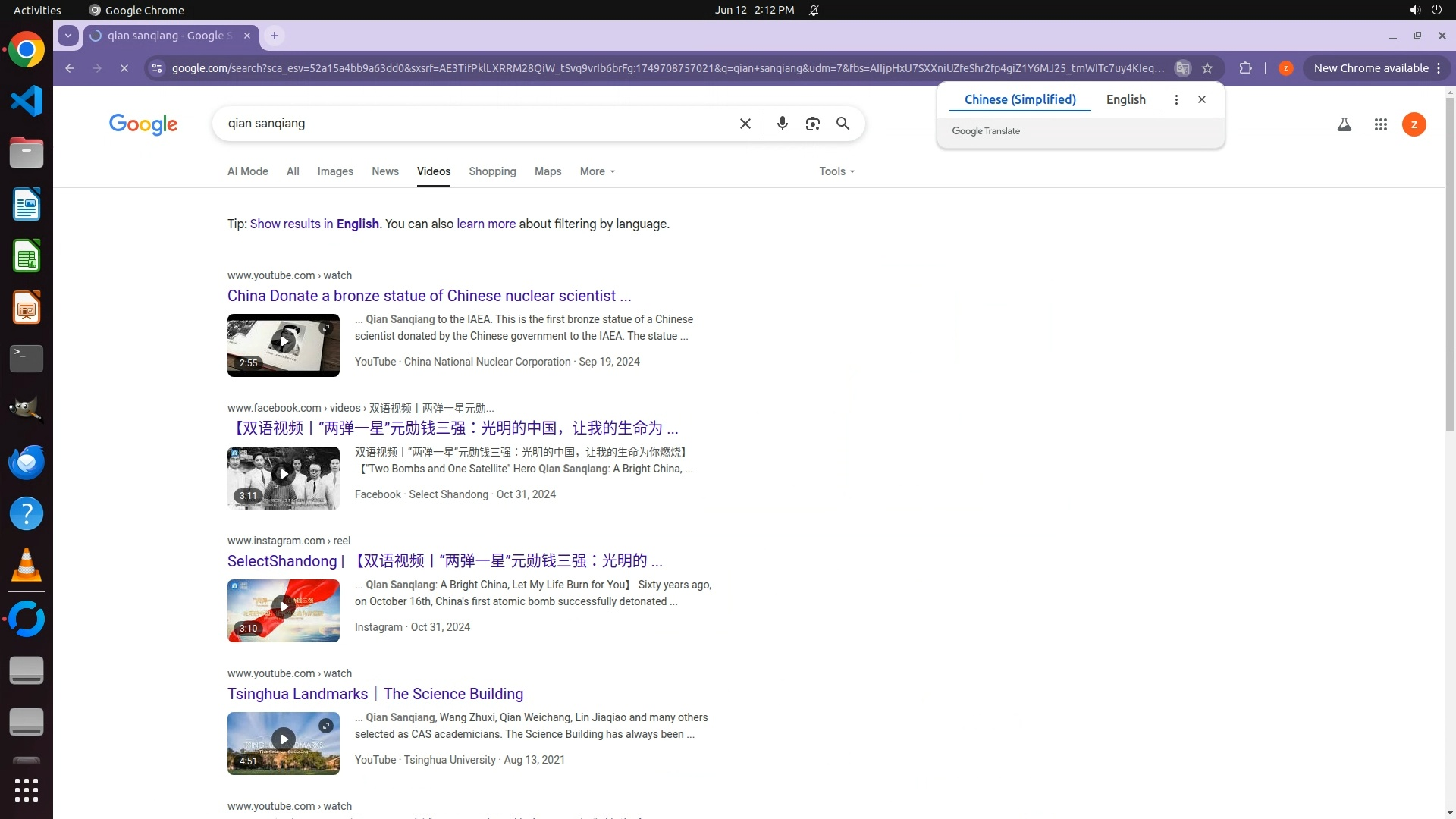Open the tab search chevron button
Viewport: 1456px width, 819px height.
(68, 36)
